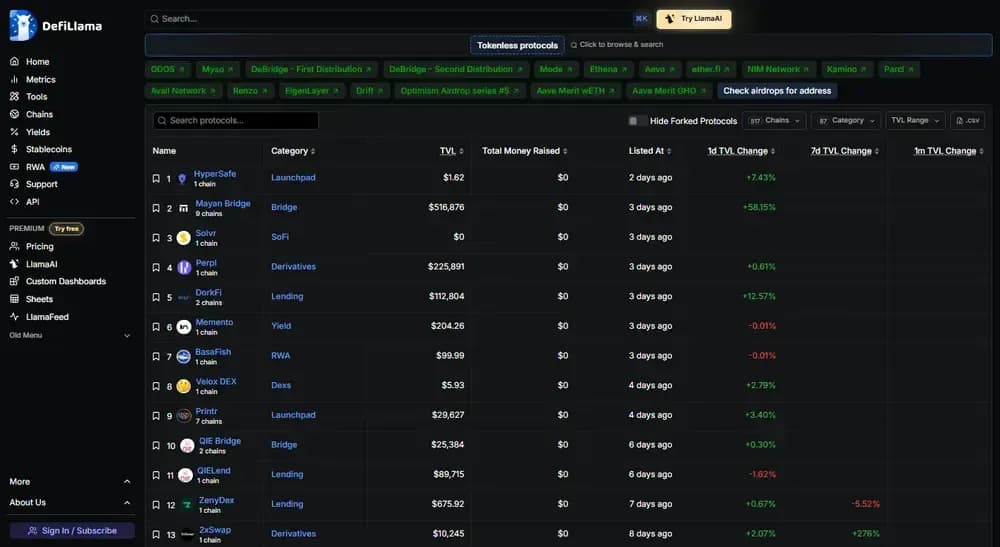This screenshot has width=1000, height=547.
Task: Expand the Old Menu section
Action: click(126, 336)
